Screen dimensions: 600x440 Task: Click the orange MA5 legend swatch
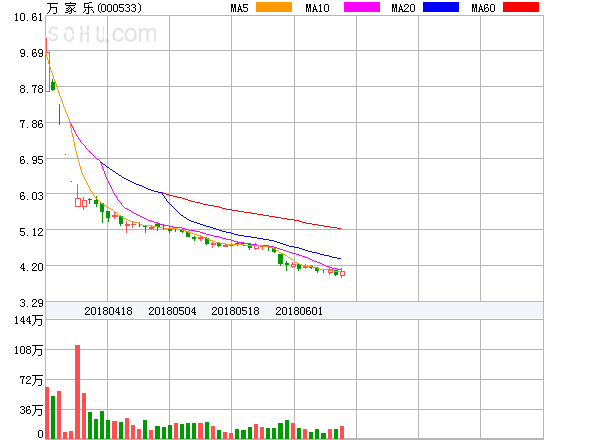coord(274,7)
